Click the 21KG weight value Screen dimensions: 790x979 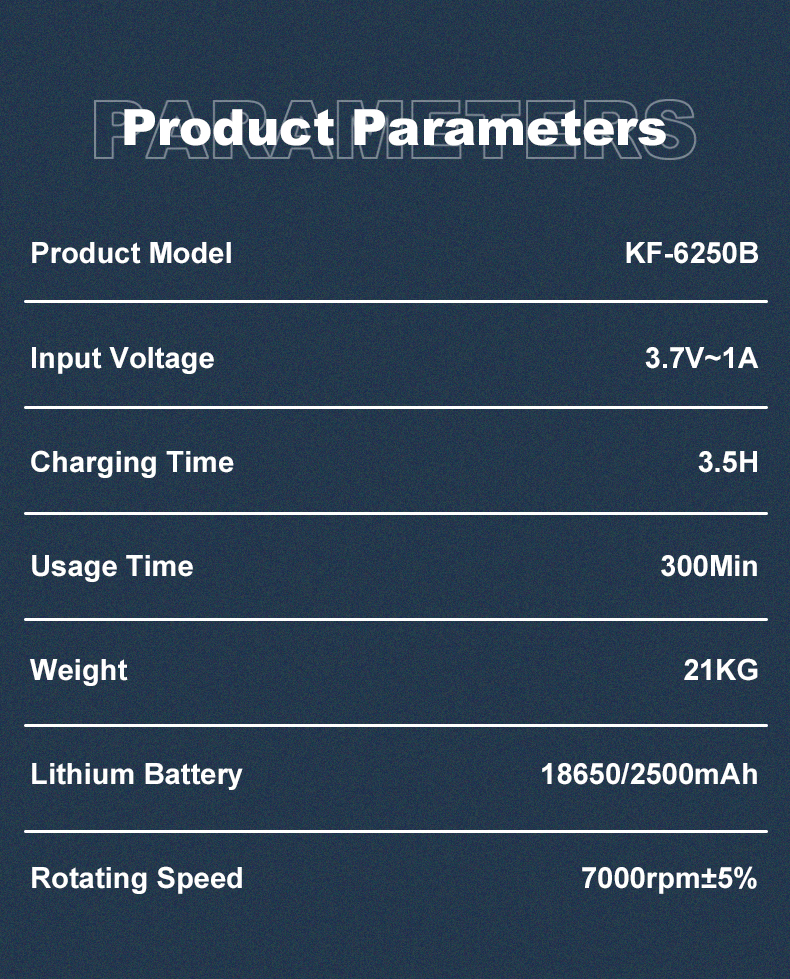pyautogui.click(x=721, y=671)
